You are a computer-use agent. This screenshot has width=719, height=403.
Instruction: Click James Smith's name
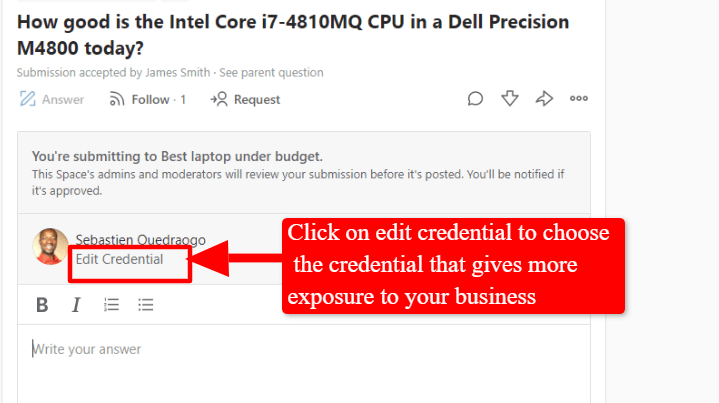177,72
